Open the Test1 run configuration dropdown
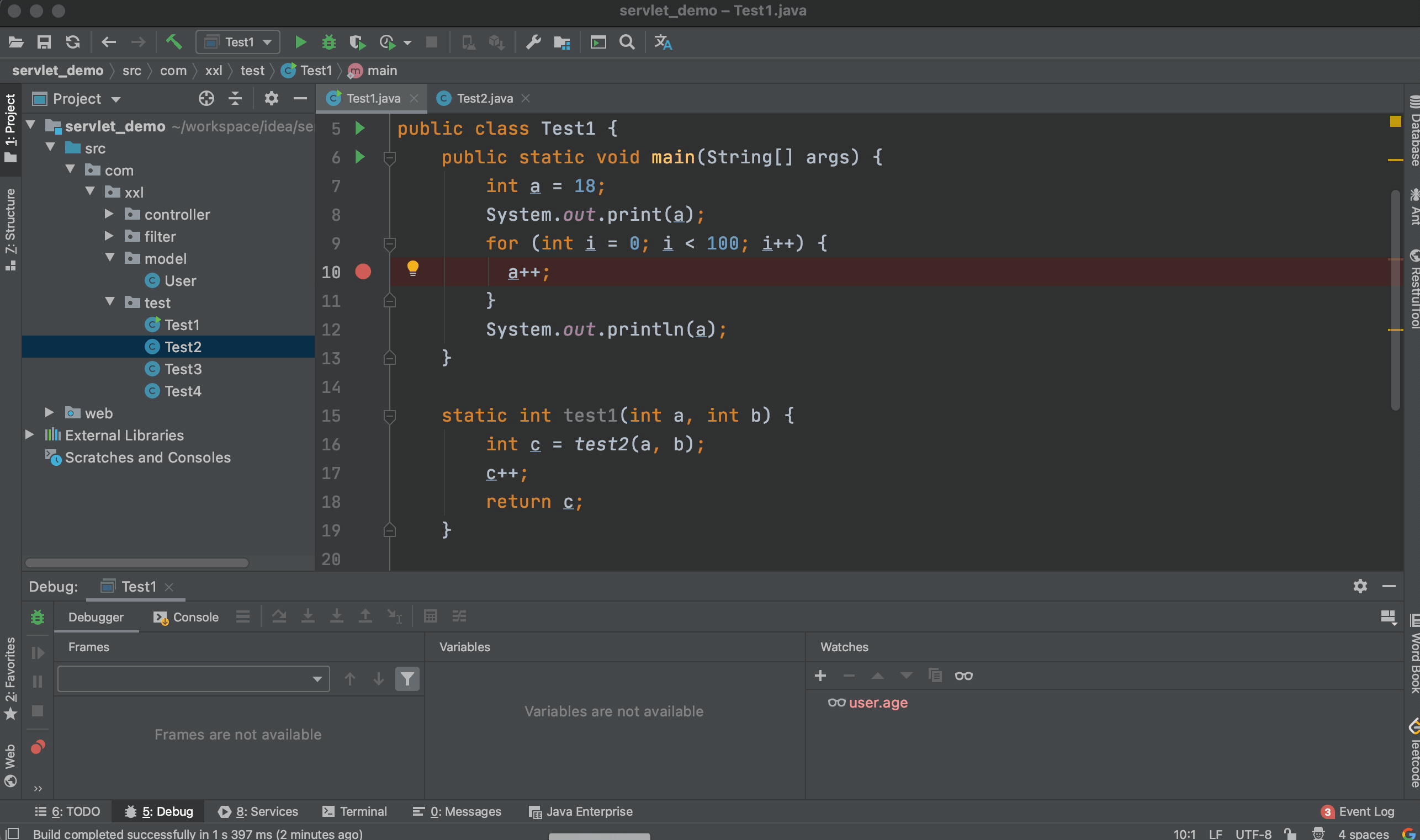Image resolution: width=1420 pixels, height=840 pixels. click(x=239, y=42)
